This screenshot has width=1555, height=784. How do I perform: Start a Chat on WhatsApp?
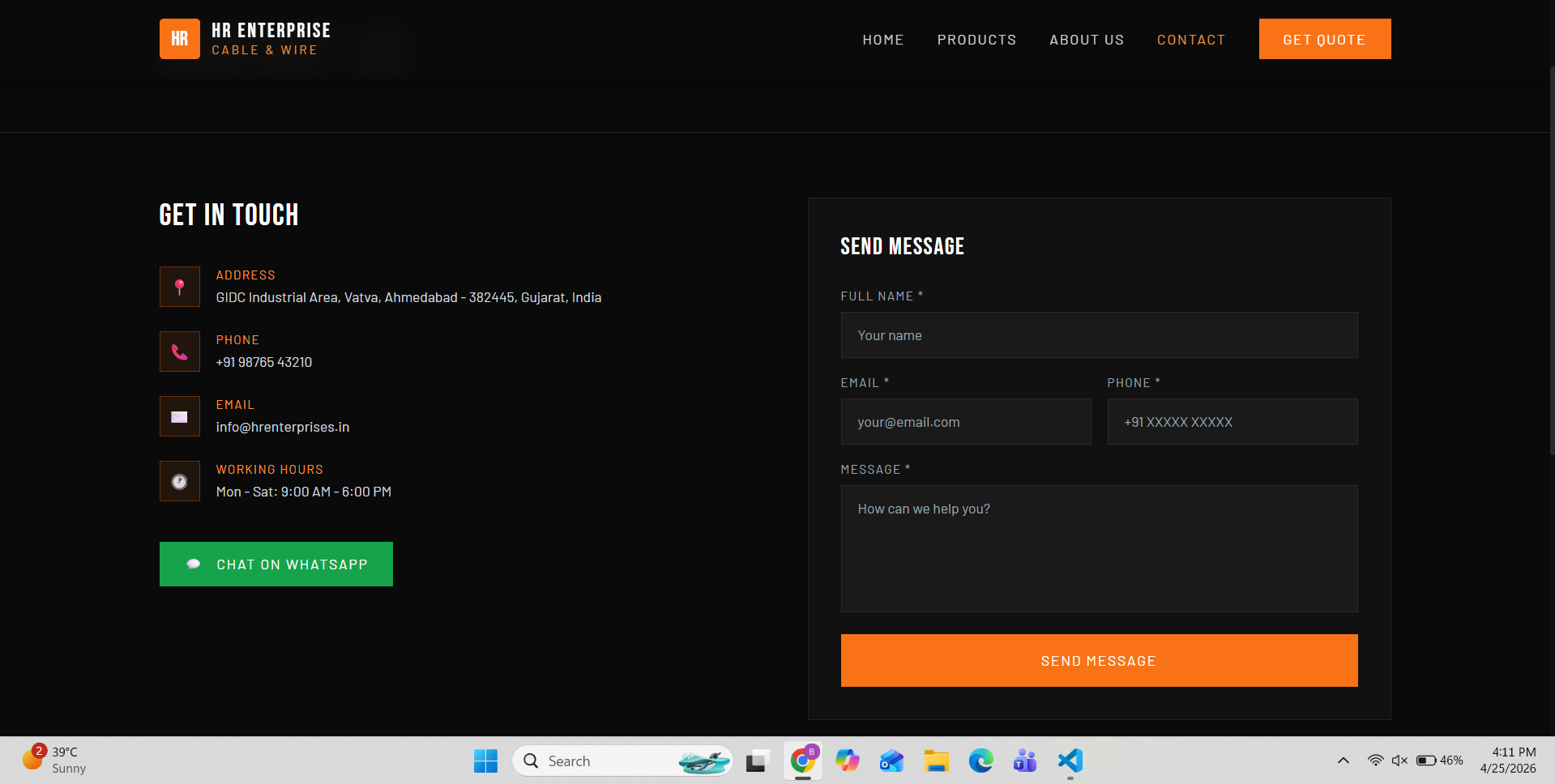pyautogui.click(x=276, y=565)
